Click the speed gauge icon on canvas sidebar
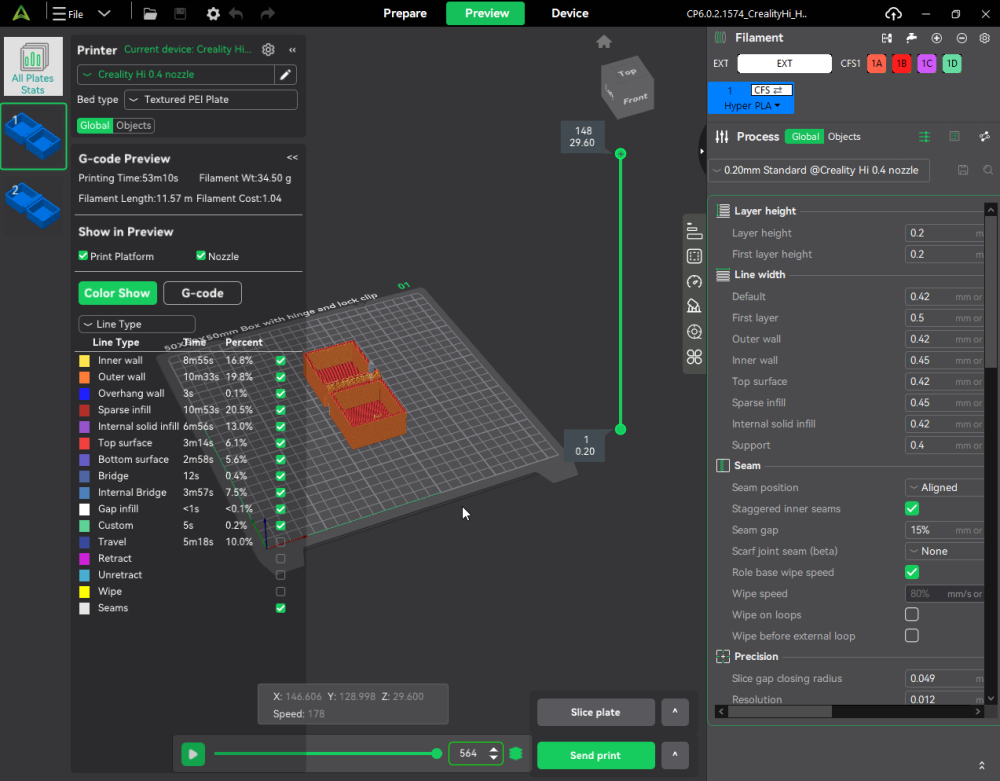 [x=695, y=282]
